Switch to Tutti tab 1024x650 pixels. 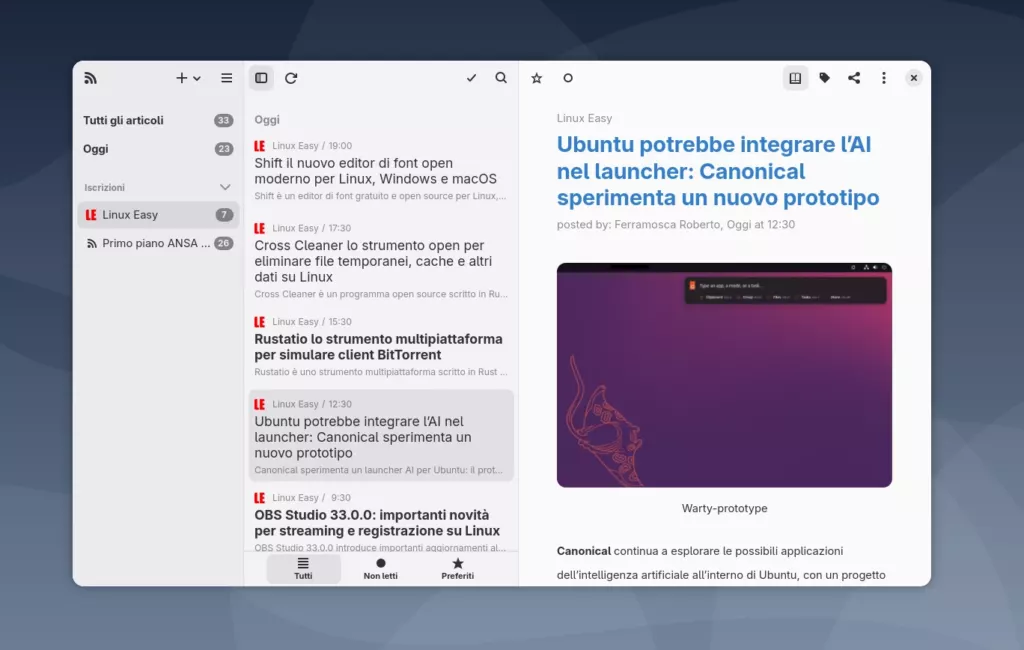(304, 568)
